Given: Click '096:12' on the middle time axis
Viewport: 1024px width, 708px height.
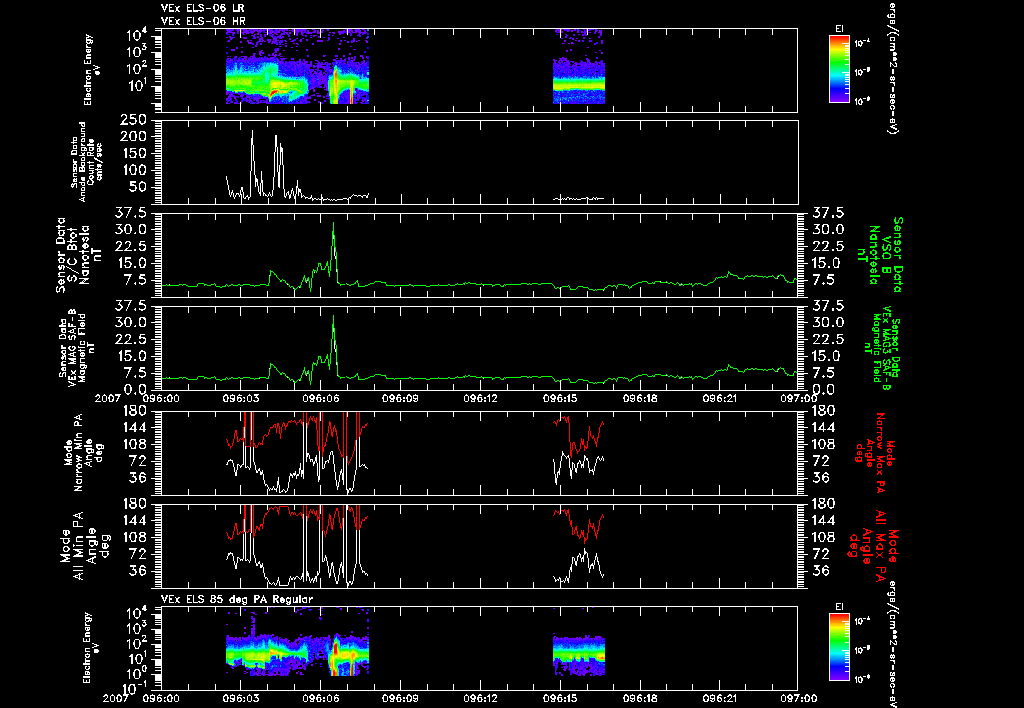Looking at the screenshot, I should pos(479,398).
